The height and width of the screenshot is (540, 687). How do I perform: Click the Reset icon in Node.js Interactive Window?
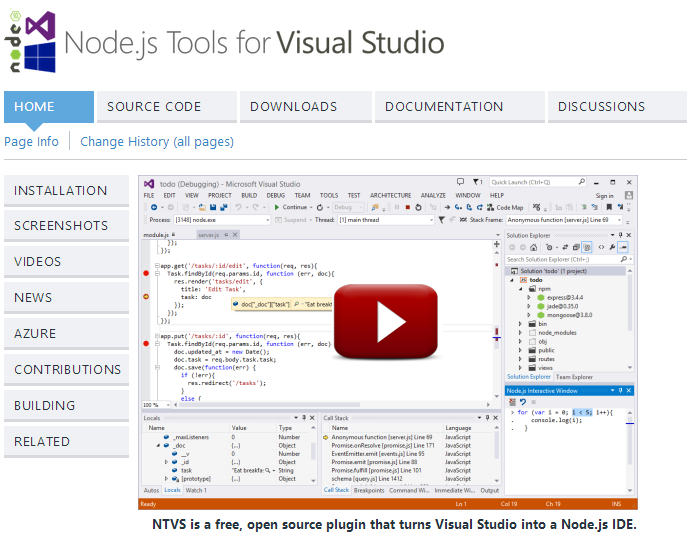tap(523, 401)
